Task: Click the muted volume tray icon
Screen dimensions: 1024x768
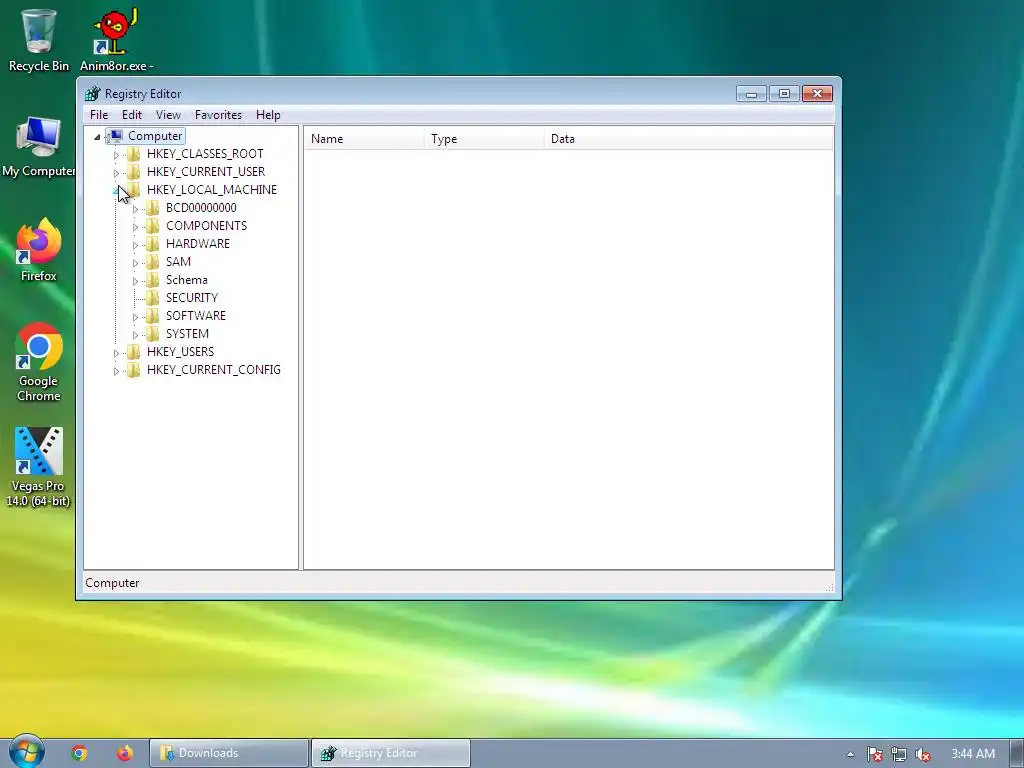Action: tap(923, 754)
